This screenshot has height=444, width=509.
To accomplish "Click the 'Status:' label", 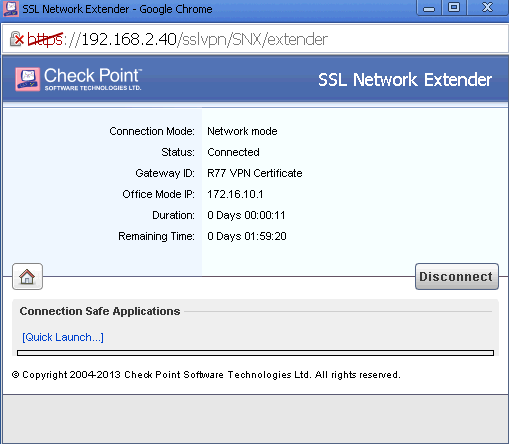I will [x=178, y=152].
